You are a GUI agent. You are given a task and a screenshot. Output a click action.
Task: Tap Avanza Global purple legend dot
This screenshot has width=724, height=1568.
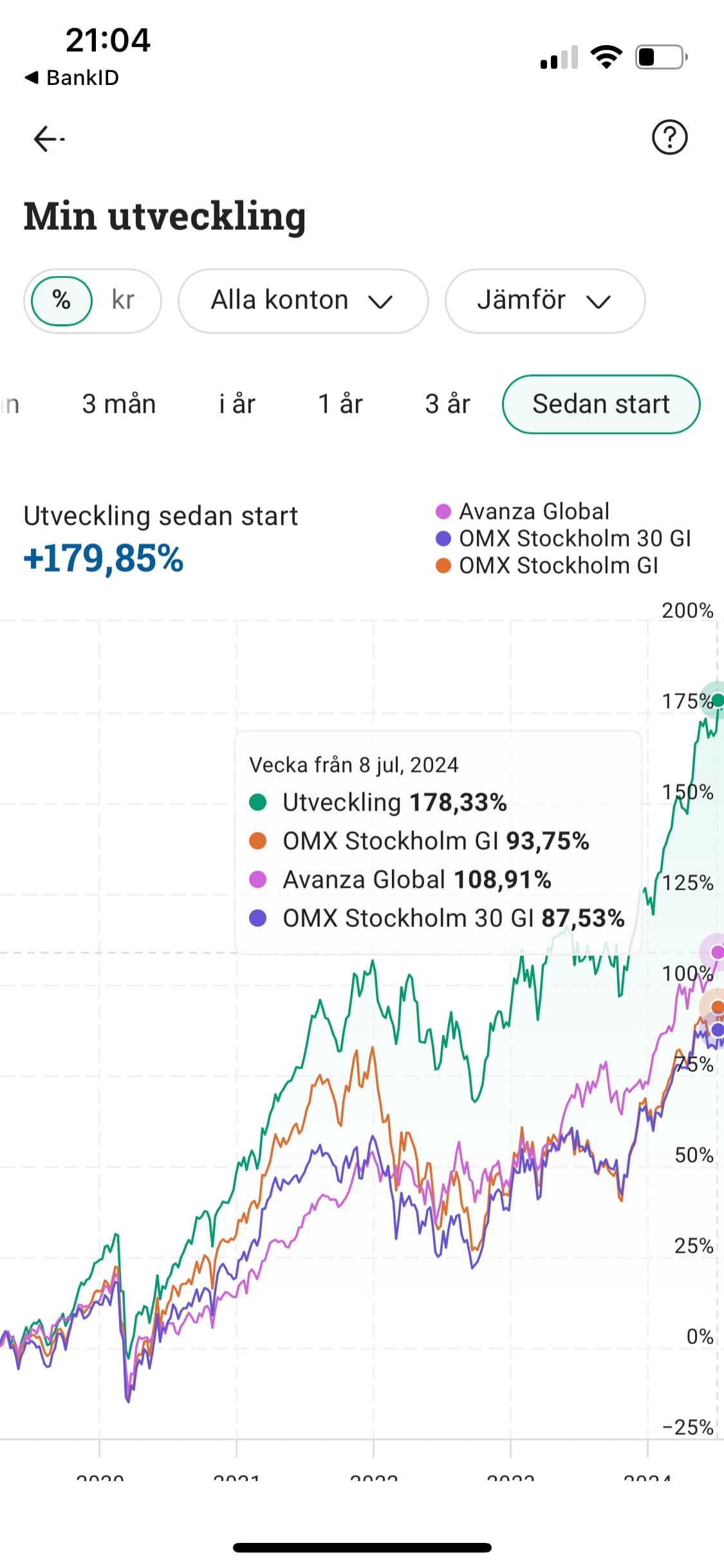443,512
